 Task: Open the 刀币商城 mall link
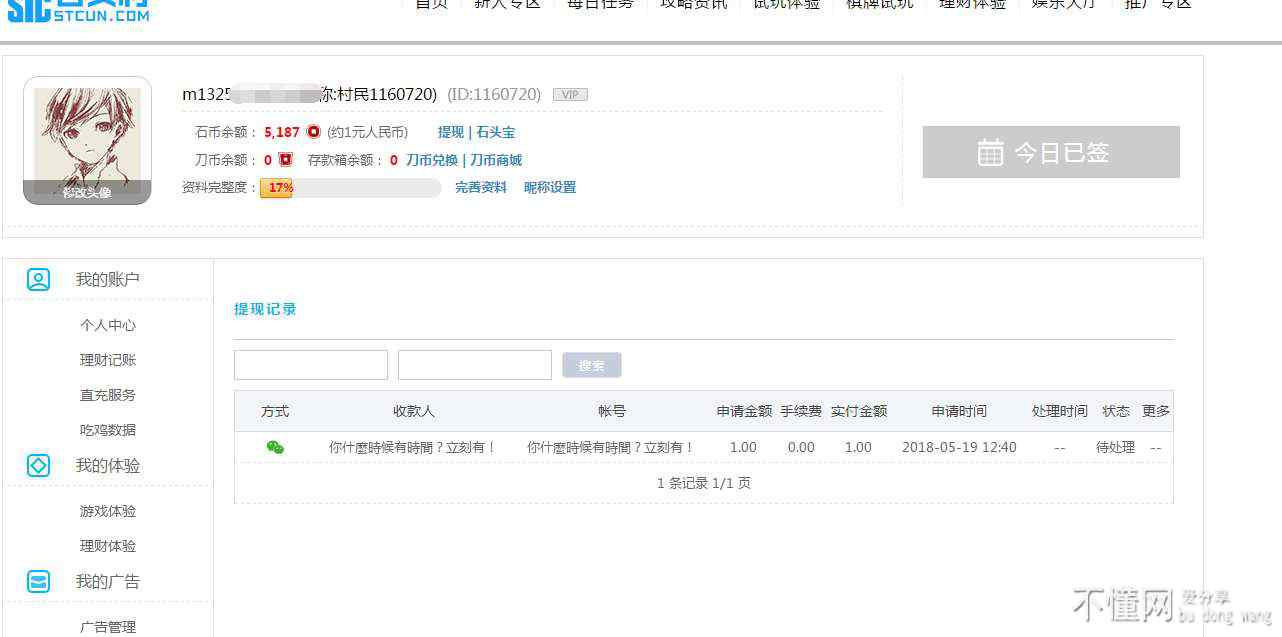point(496,160)
